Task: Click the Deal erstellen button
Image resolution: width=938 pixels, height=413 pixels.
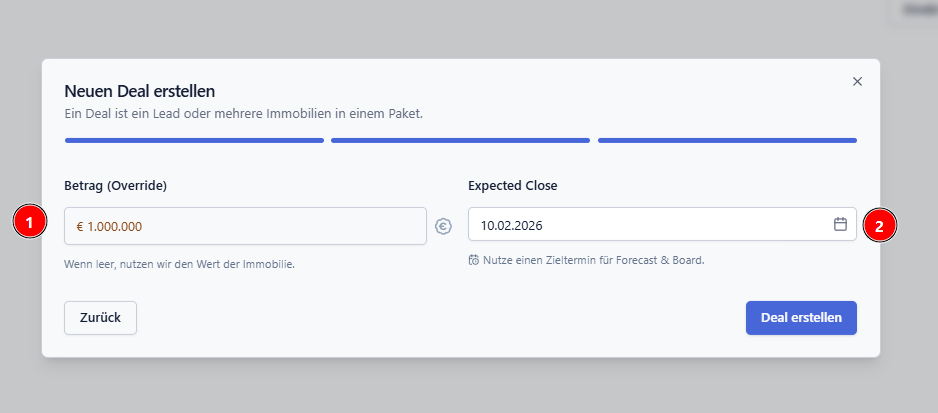Action: click(801, 317)
